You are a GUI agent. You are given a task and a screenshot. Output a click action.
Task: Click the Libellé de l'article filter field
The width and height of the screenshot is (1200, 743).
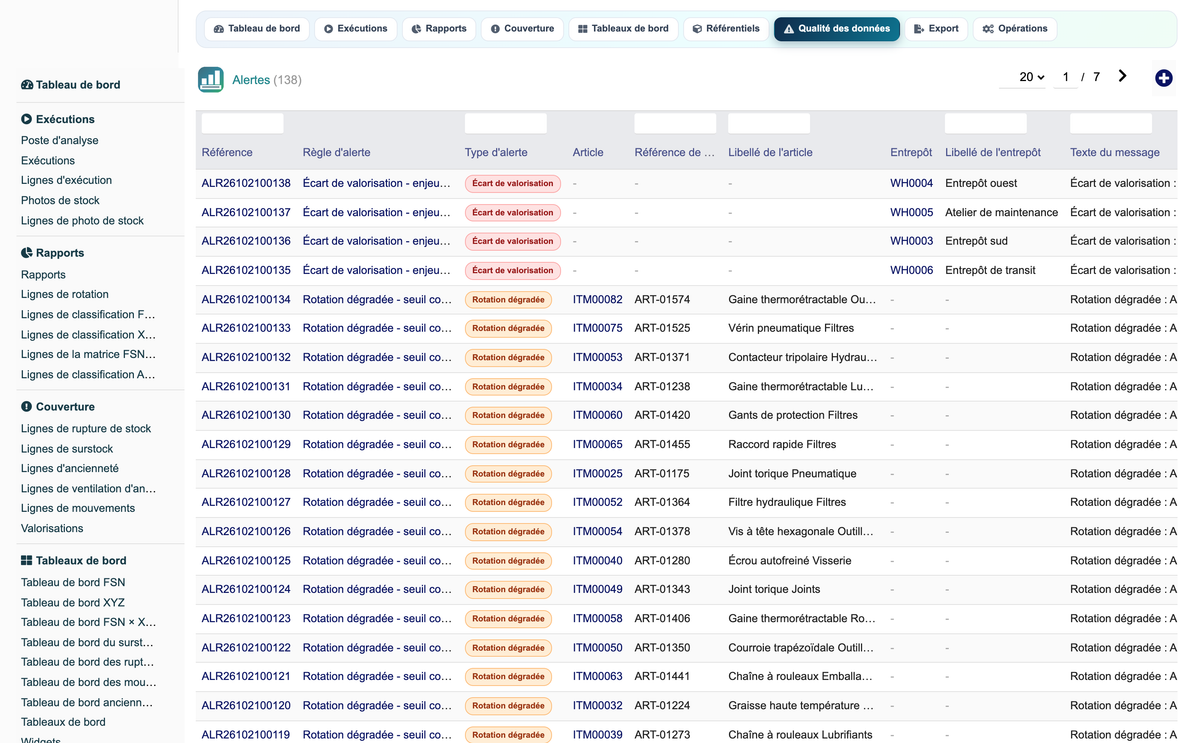point(769,124)
